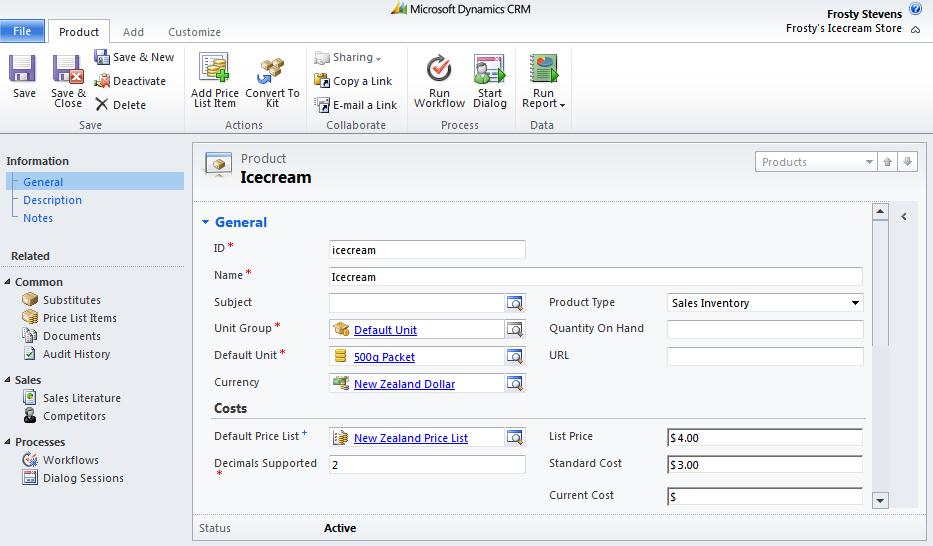Open the File menu tab
The image size is (933, 546).
point(22,32)
